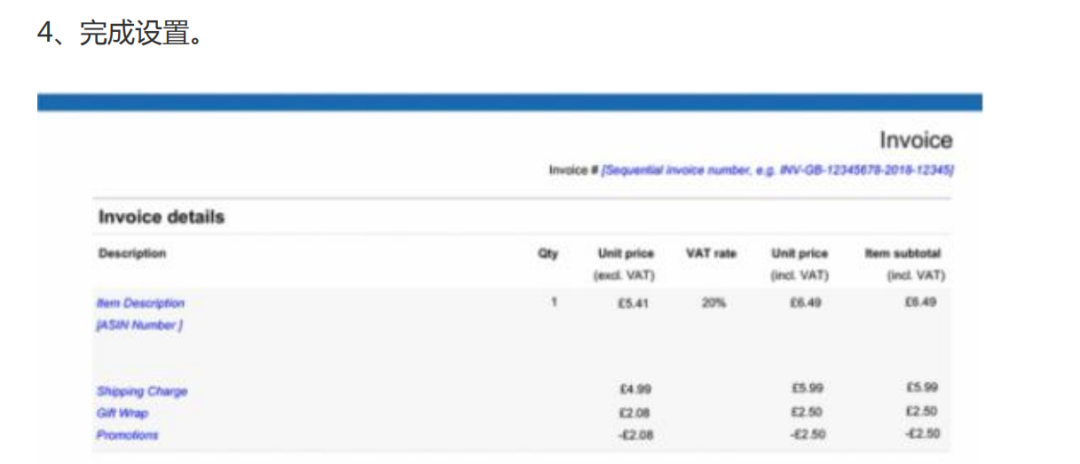Select the Shipping Charge line label
The image size is (1080, 464).
(x=142, y=391)
